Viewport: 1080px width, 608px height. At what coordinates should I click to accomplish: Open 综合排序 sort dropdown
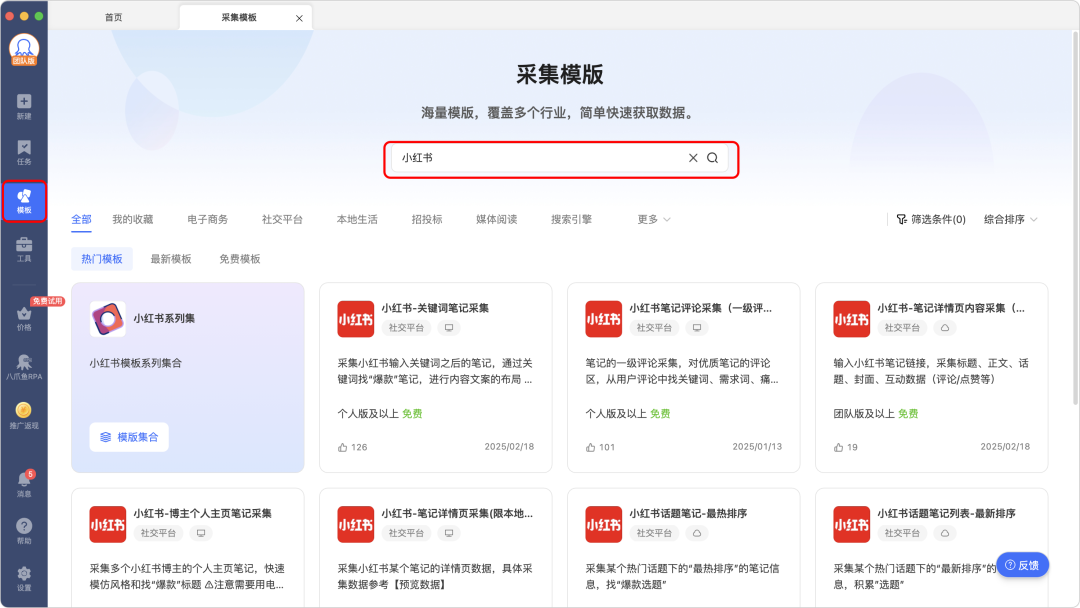(1010, 220)
